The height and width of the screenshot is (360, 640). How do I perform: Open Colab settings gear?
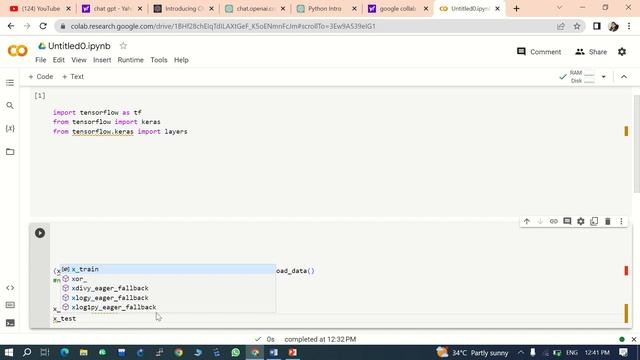(x=622, y=52)
